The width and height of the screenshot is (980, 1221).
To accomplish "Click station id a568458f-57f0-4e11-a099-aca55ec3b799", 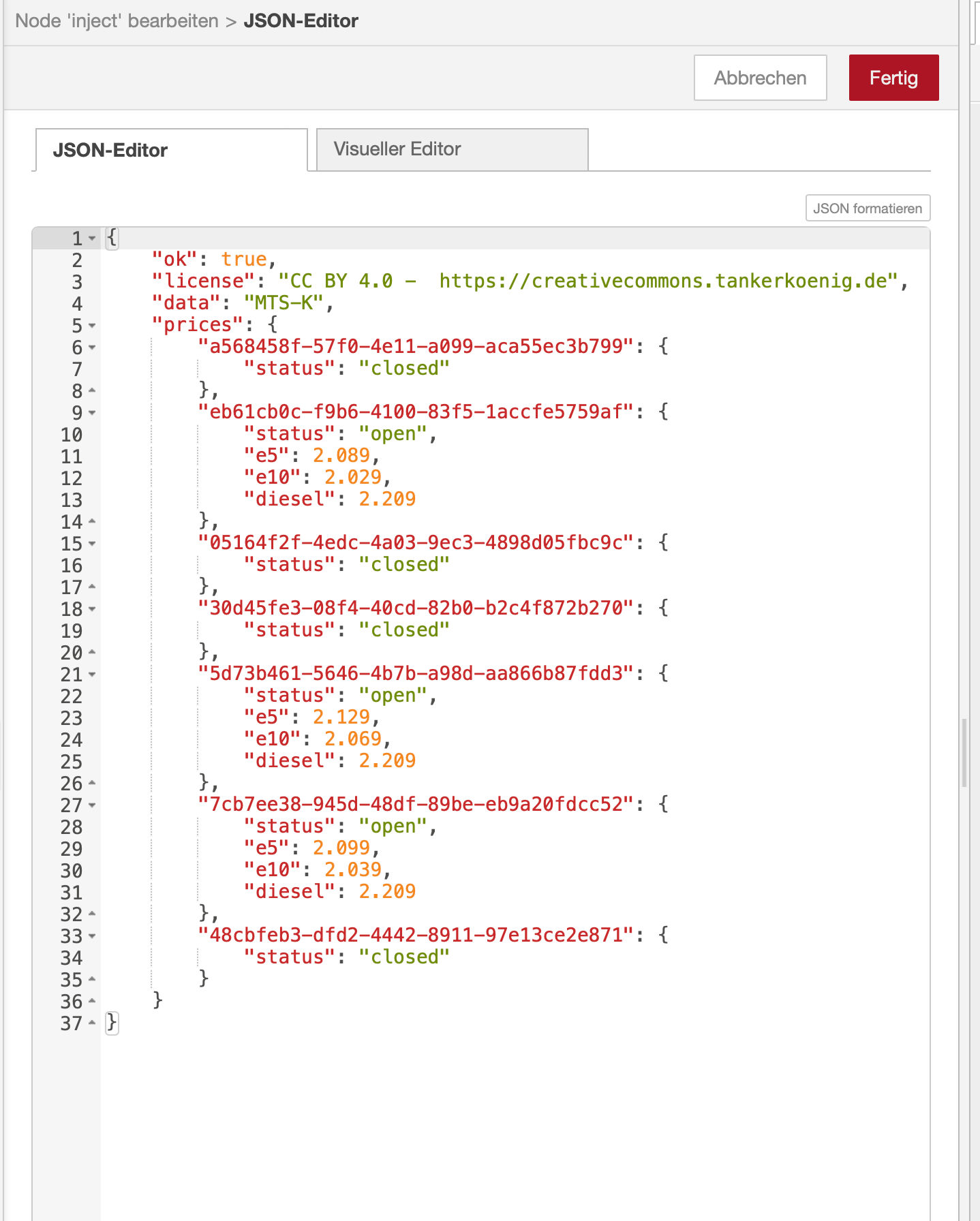I will [416, 347].
